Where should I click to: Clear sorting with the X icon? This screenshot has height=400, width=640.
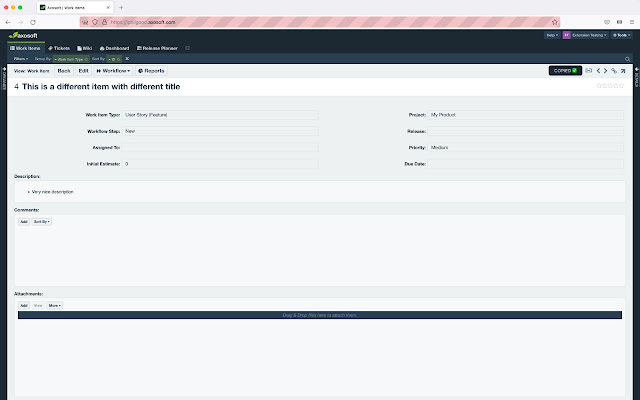tap(127, 59)
